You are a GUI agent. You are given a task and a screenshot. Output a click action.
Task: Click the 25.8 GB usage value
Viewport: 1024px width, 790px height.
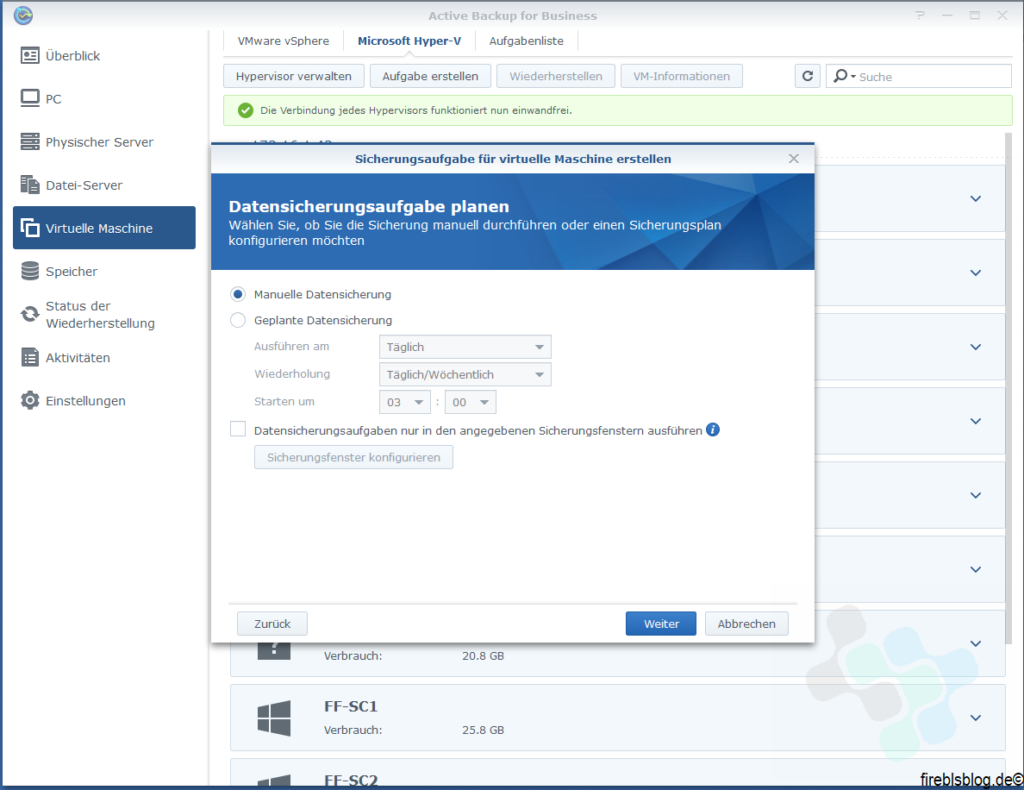click(483, 730)
